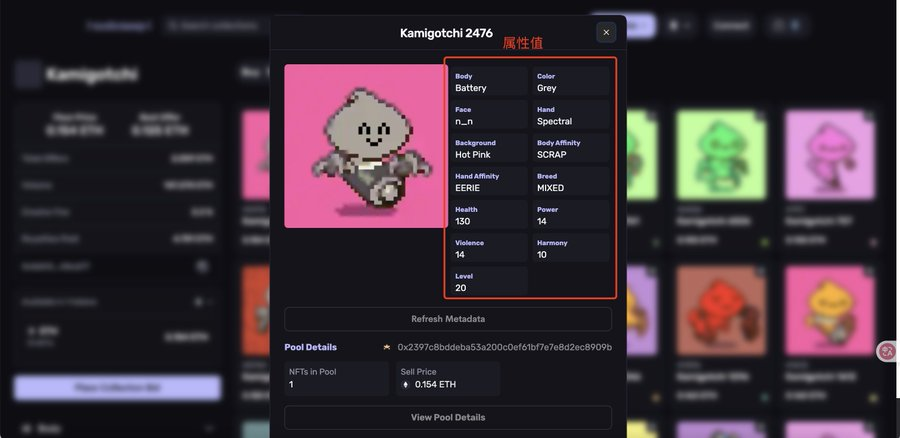Select the Breed MIXED attribute card
This screenshot has width=900, height=438.
(571, 181)
